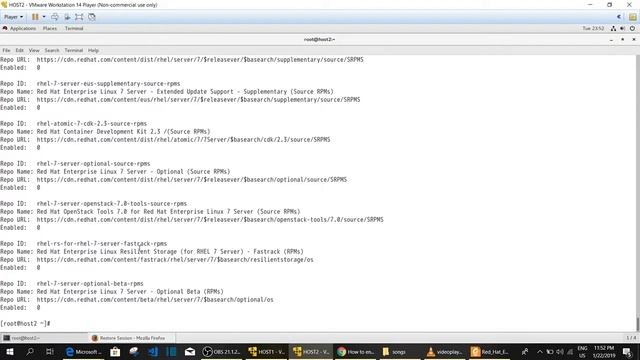The height and width of the screenshot is (360, 640).
Task: Click the VMware pause virtual machine button
Action: [x=35, y=17]
